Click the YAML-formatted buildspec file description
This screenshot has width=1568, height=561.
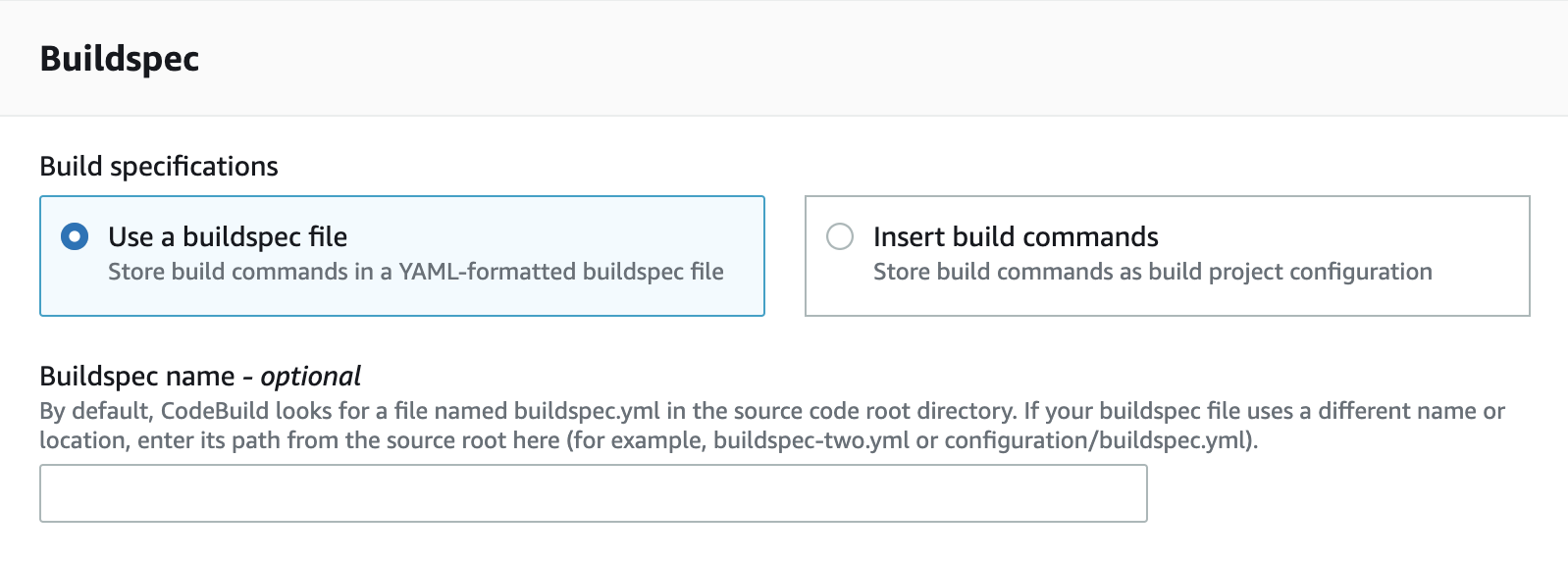[x=415, y=272]
